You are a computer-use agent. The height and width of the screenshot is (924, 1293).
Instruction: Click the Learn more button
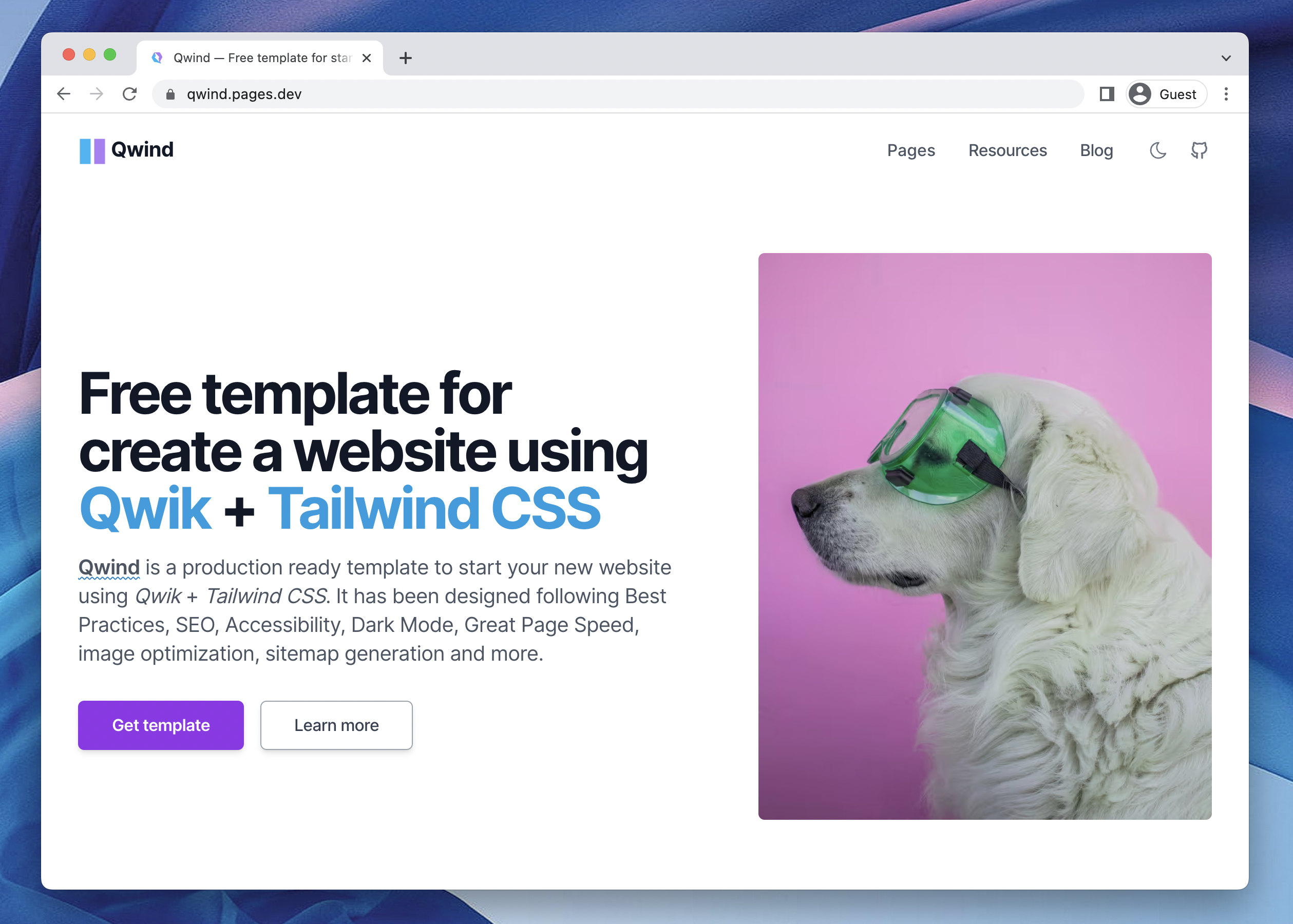click(x=337, y=725)
